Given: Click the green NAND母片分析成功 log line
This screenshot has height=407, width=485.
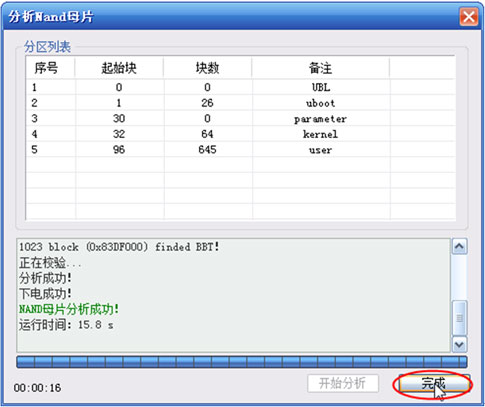Looking at the screenshot, I should [69, 309].
